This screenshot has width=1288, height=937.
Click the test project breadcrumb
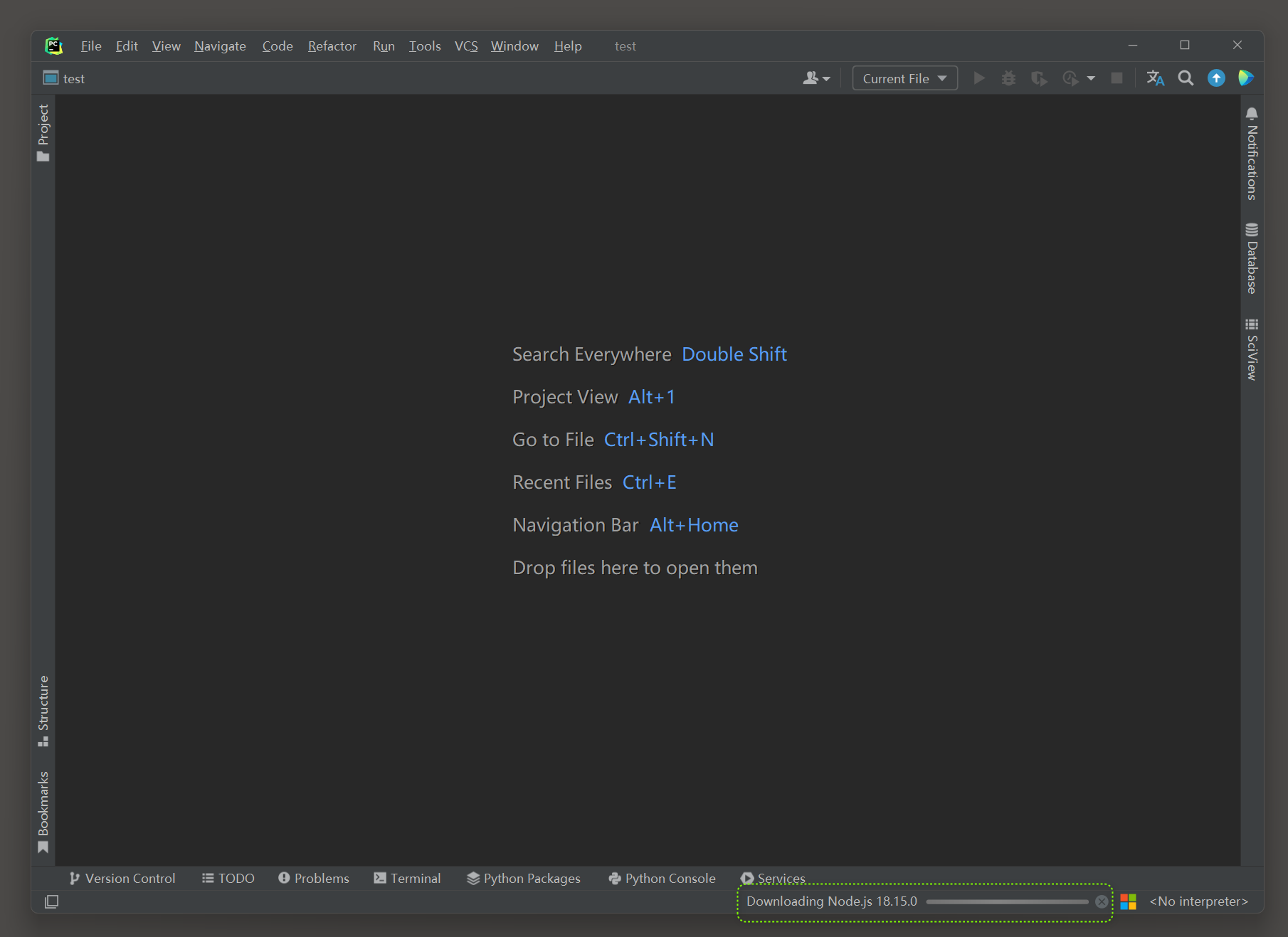coord(64,78)
